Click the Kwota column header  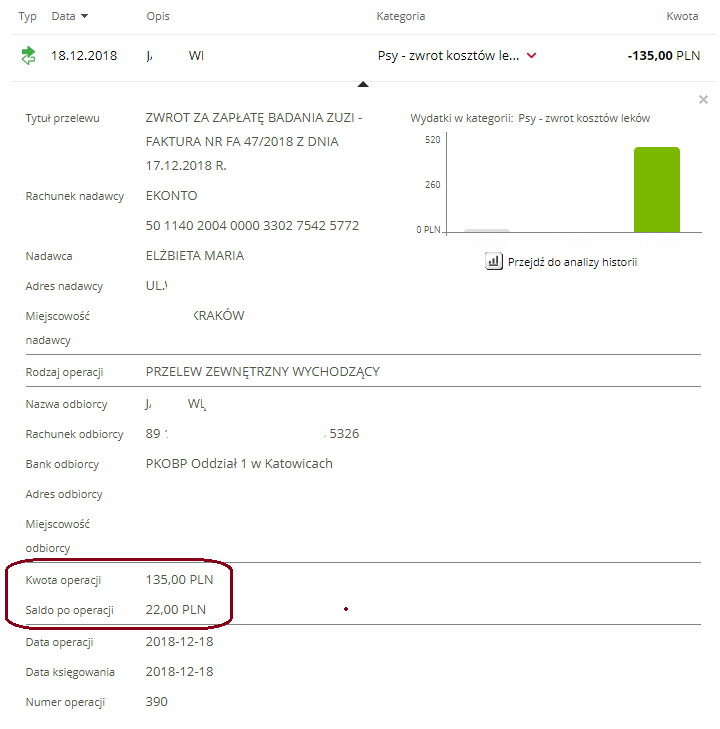pos(682,16)
